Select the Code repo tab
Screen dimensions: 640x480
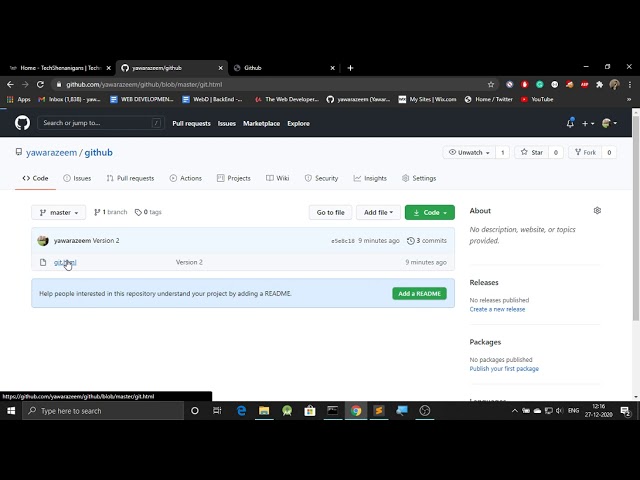point(36,178)
